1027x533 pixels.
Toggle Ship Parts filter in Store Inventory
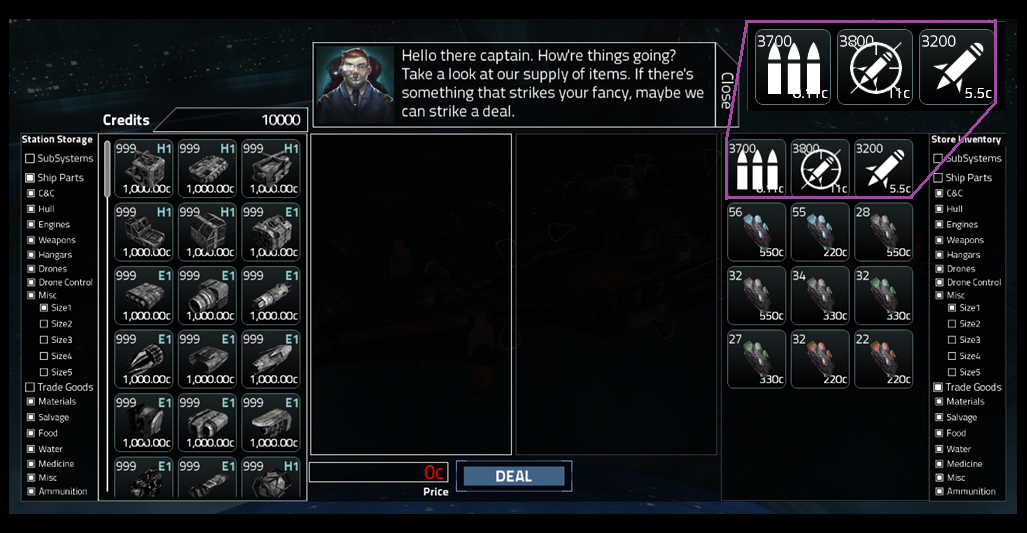click(938, 177)
